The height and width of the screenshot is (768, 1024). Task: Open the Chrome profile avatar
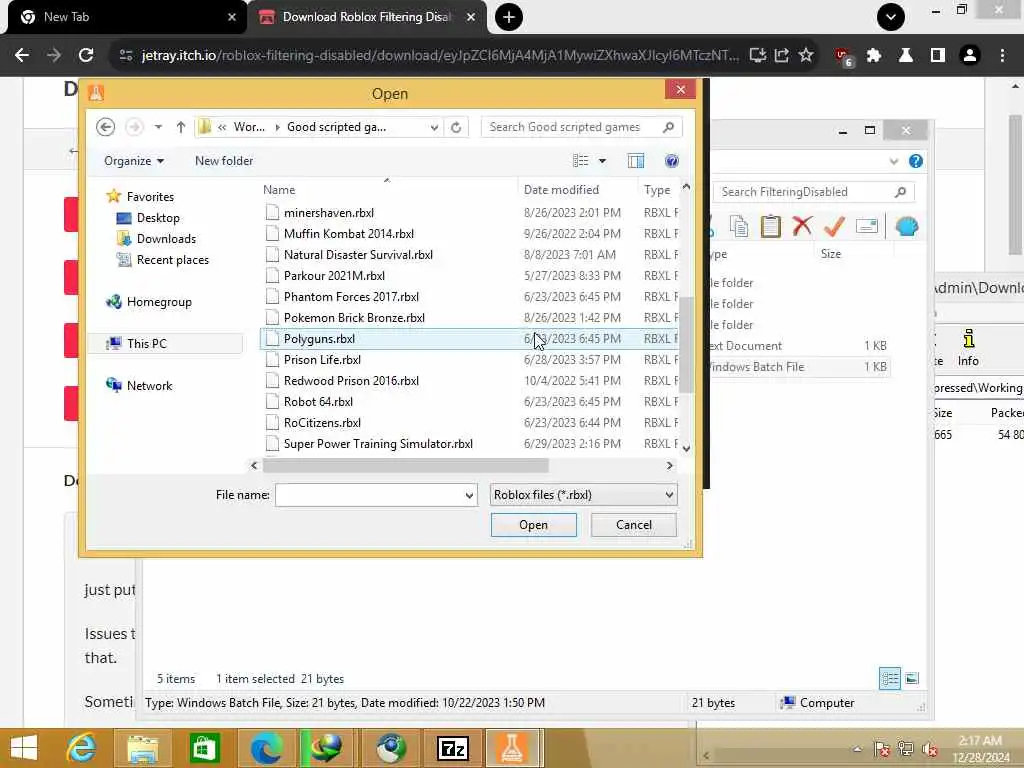point(970,56)
